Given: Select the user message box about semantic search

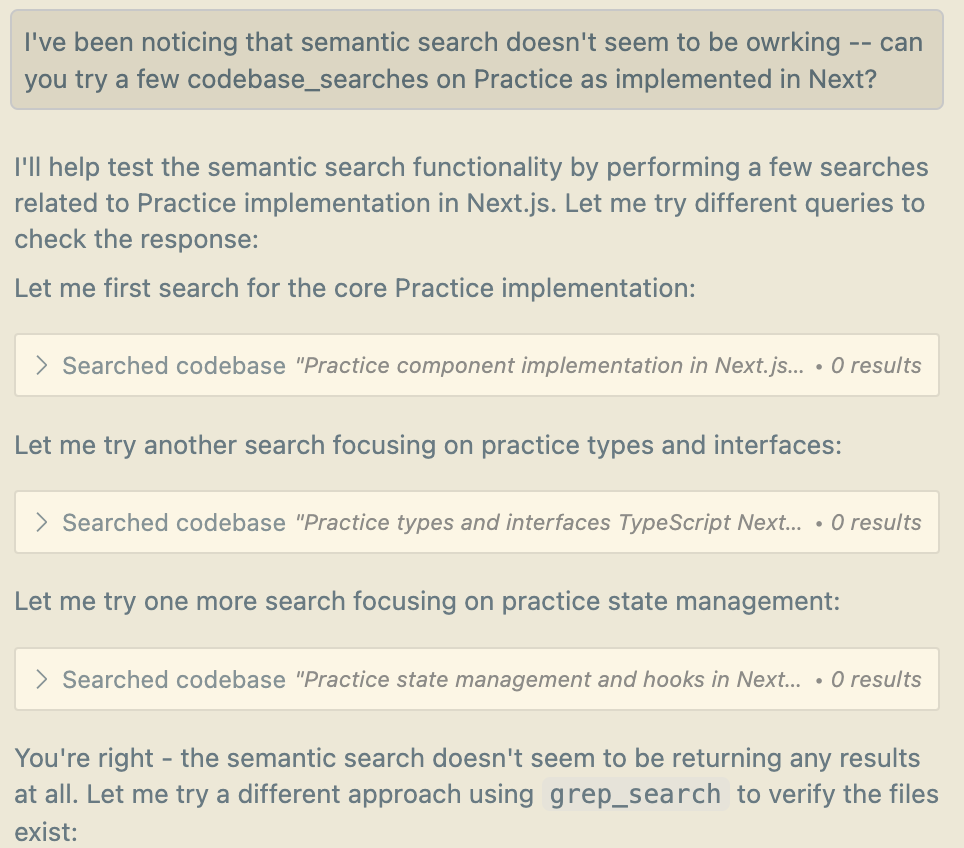Looking at the screenshot, I should click(x=476, y=60).
